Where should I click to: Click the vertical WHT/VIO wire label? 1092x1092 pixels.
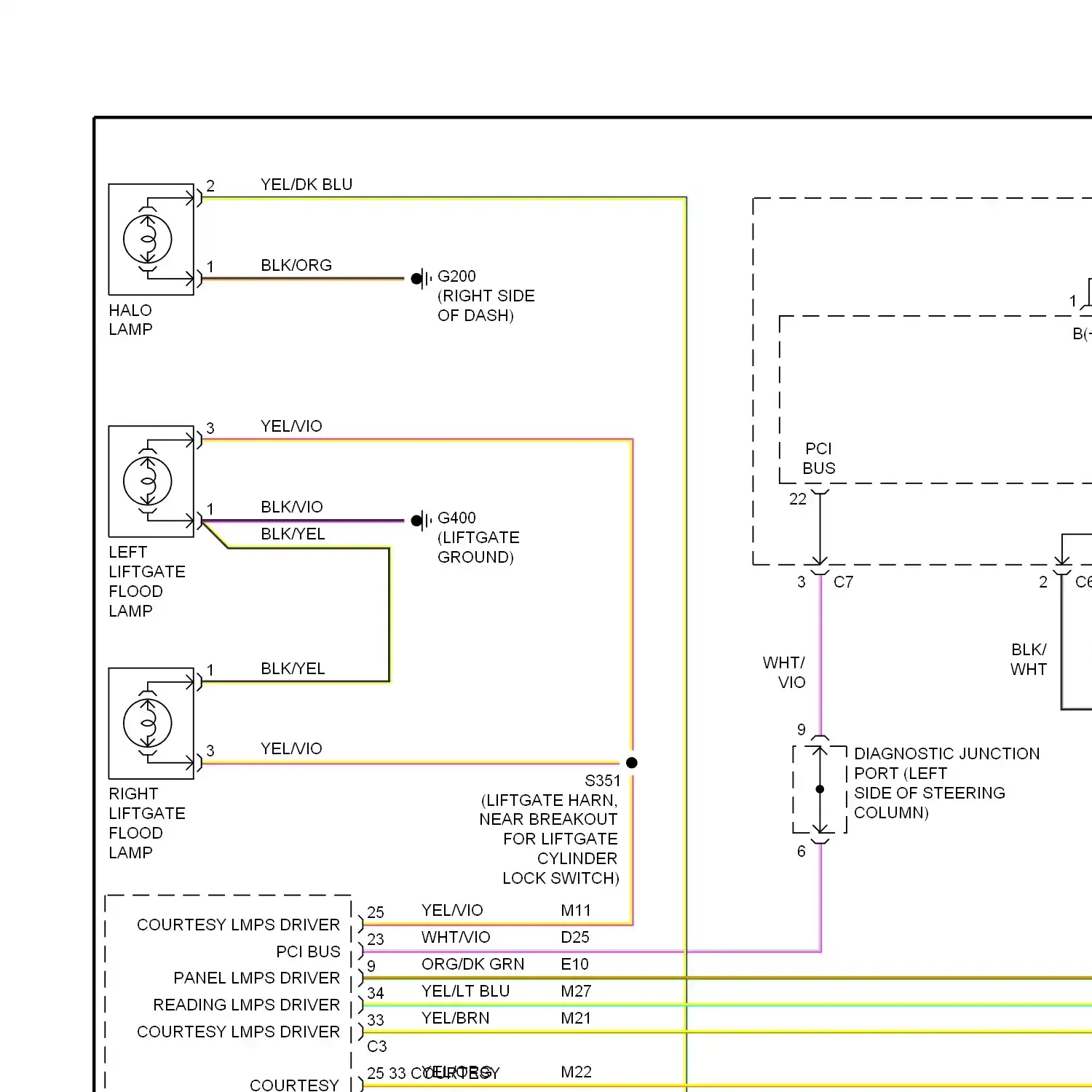[784, 673]
